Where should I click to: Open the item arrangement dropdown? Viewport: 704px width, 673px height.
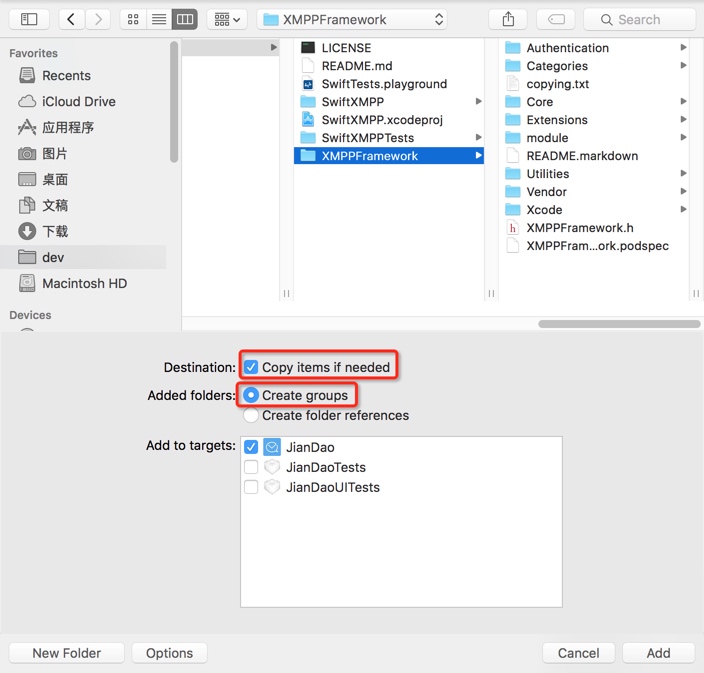tap(227, 19)
